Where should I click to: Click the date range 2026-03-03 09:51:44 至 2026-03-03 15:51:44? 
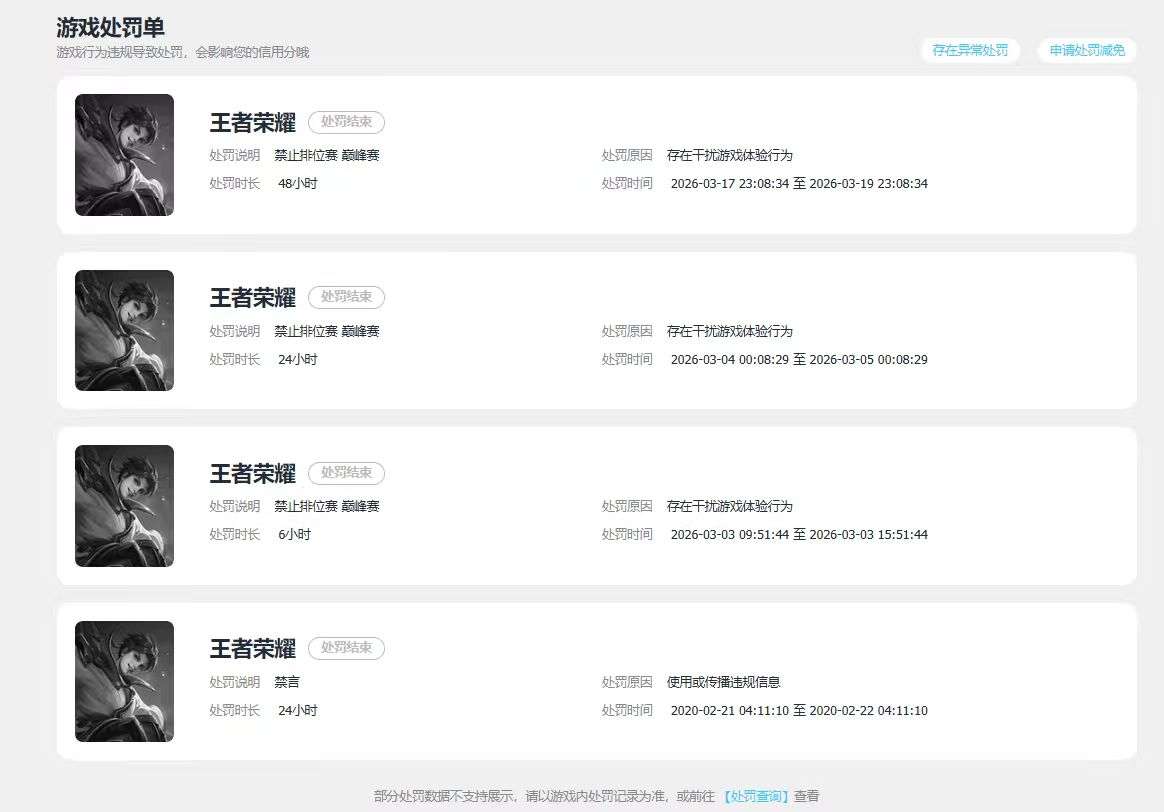coord(800,534)
